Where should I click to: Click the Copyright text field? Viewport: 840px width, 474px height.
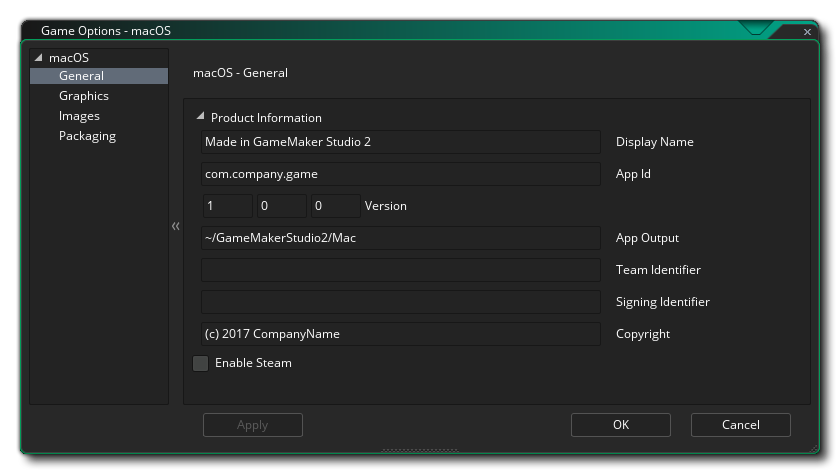tap(400, 334)
